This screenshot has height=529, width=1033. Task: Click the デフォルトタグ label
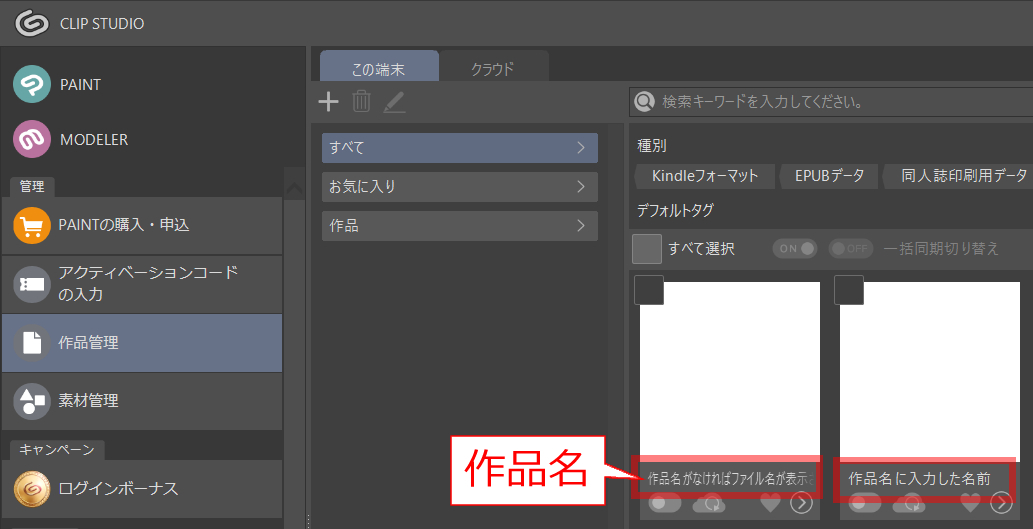point(675,210)
